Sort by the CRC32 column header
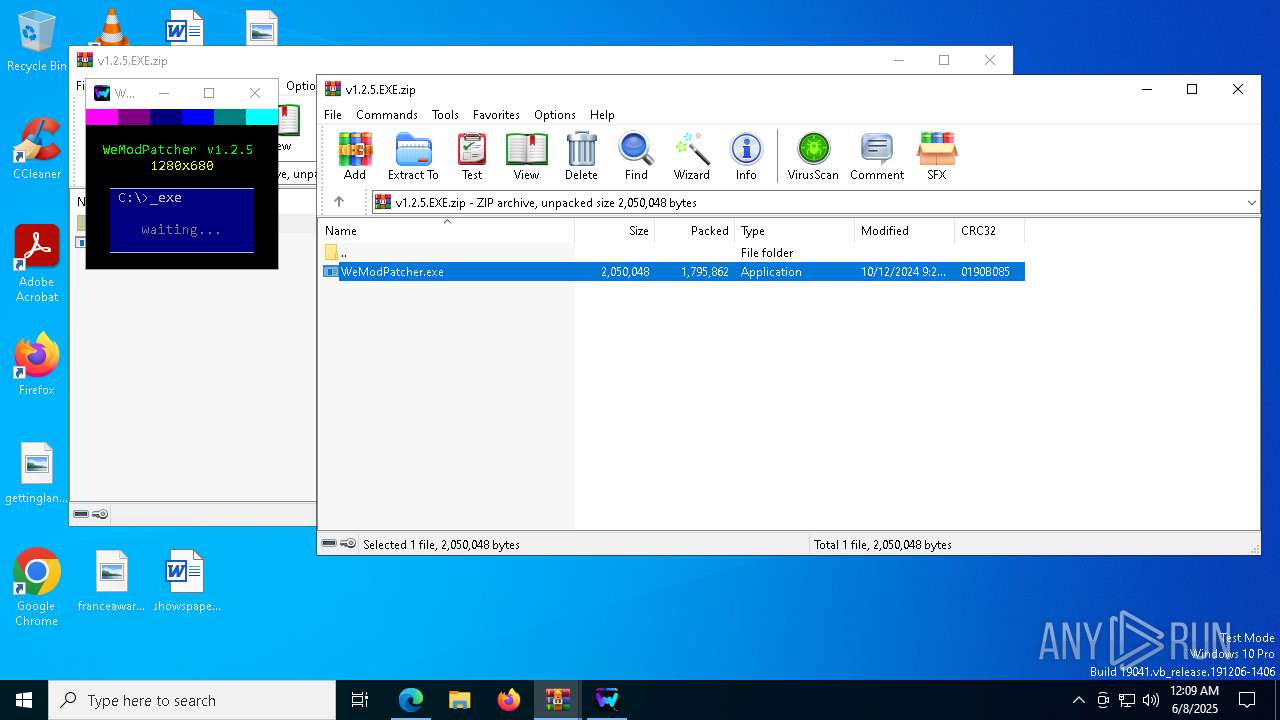Image resolution: width=1280 pixels, height=720 pixels. coord(990,231)
